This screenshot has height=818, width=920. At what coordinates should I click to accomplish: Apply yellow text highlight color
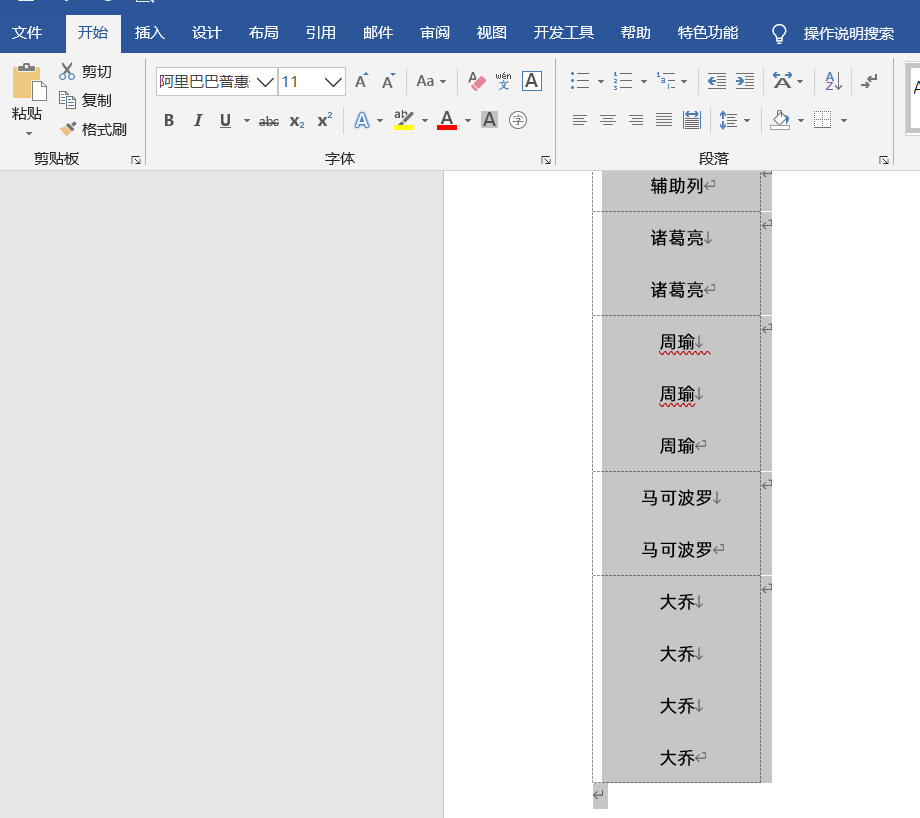tap(404, 120)
